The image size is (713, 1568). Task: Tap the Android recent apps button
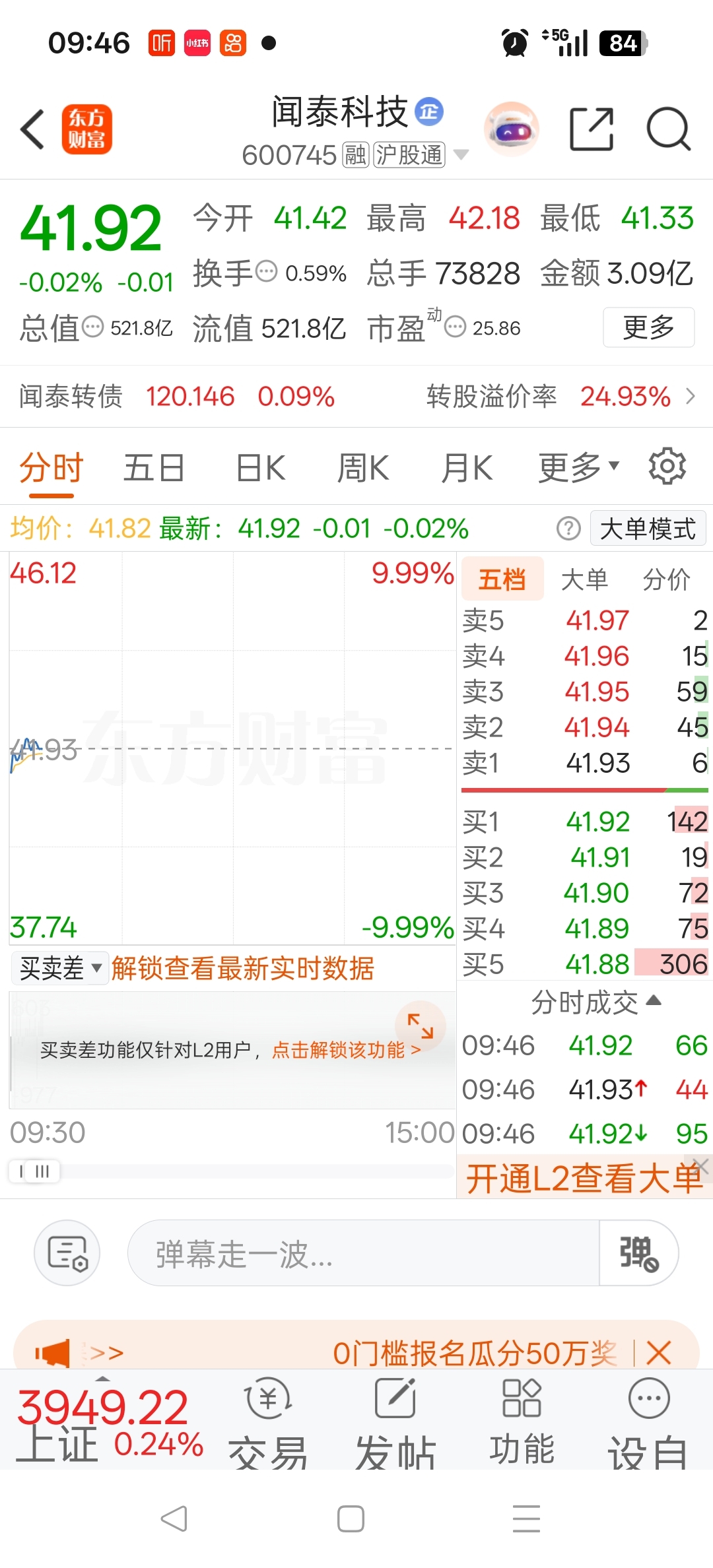pyautogui.click(x=526, y=1519)
